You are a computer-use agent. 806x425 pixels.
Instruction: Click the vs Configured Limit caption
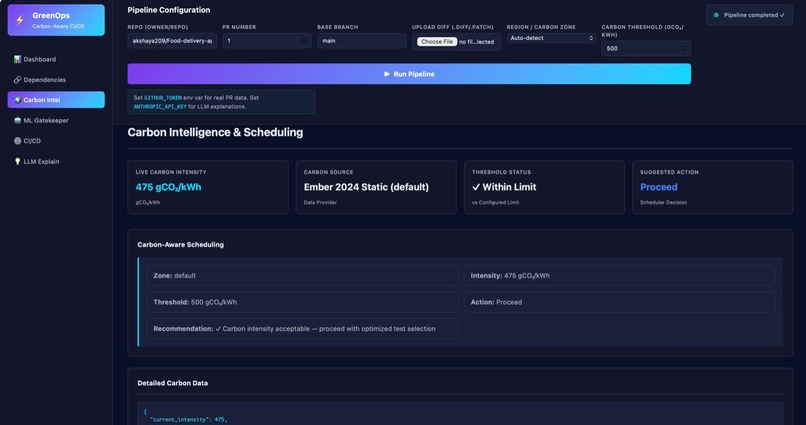[x=496, y=202]
